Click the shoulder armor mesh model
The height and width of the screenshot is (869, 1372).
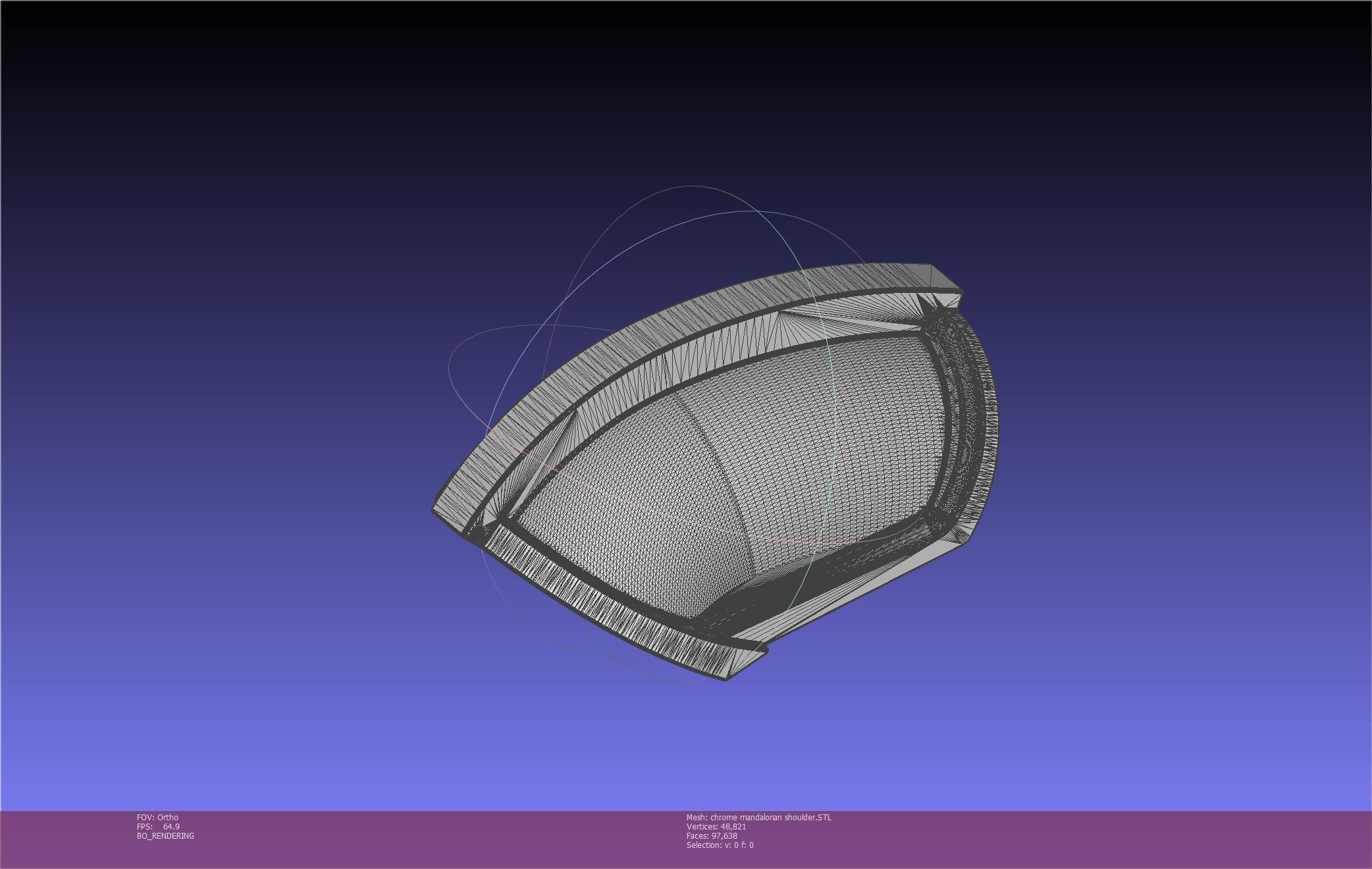715,472
